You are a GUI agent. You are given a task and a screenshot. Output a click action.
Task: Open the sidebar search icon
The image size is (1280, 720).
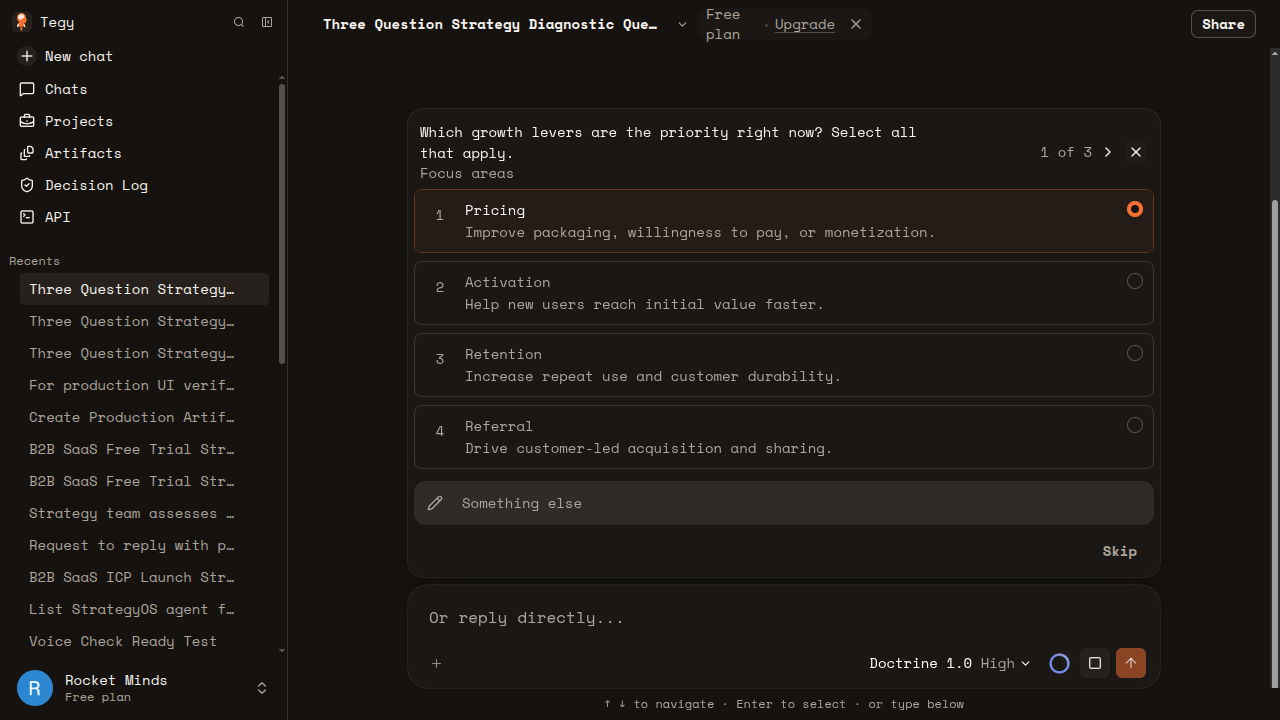pyautogui.click(x=239, y=22)
